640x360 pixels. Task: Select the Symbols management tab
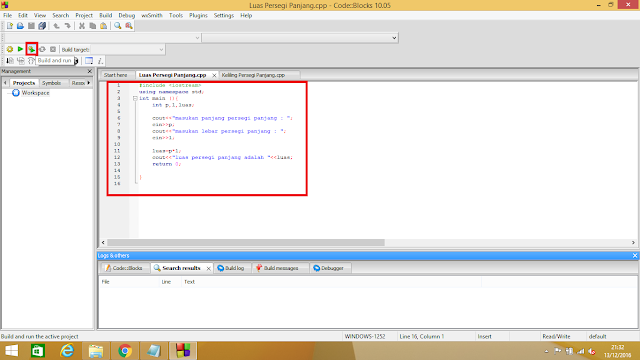(x=51, y=83)
